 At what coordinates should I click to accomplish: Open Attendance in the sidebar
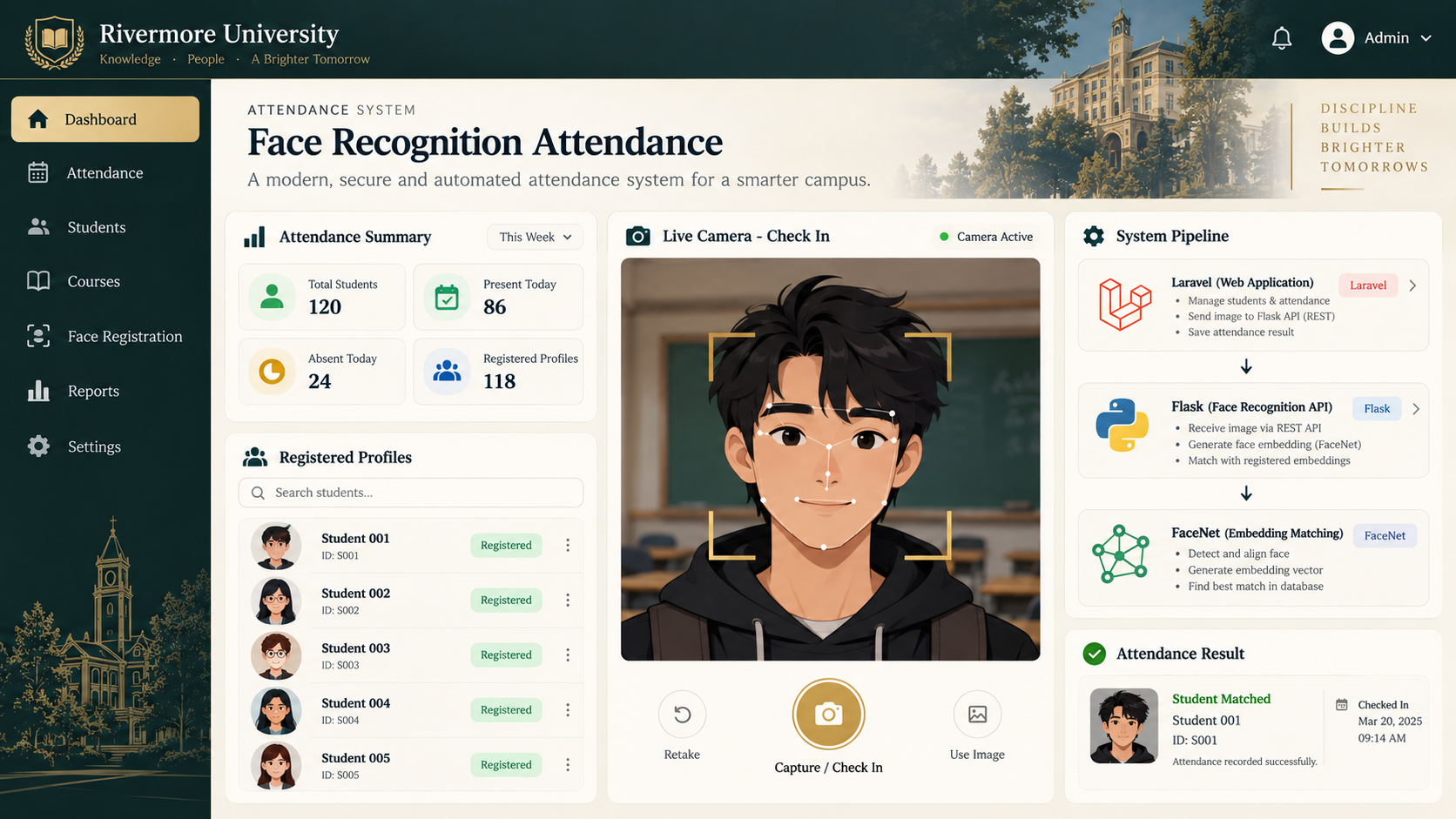click(x=105, y=173)
